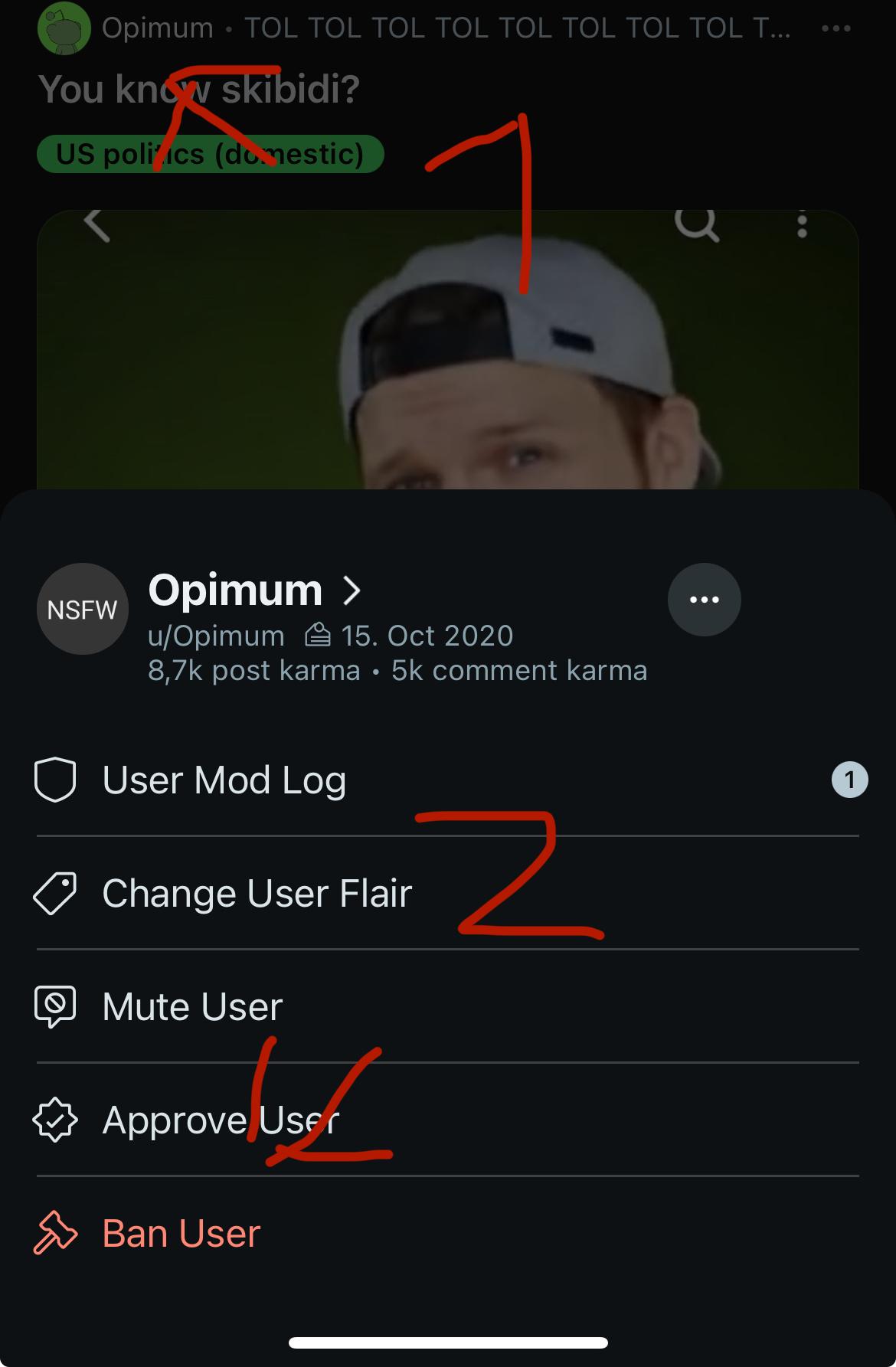The width and height of the screenshot is (896, 1367).
Task: Select Change User Flair
Action: click(x=257, y=894)
